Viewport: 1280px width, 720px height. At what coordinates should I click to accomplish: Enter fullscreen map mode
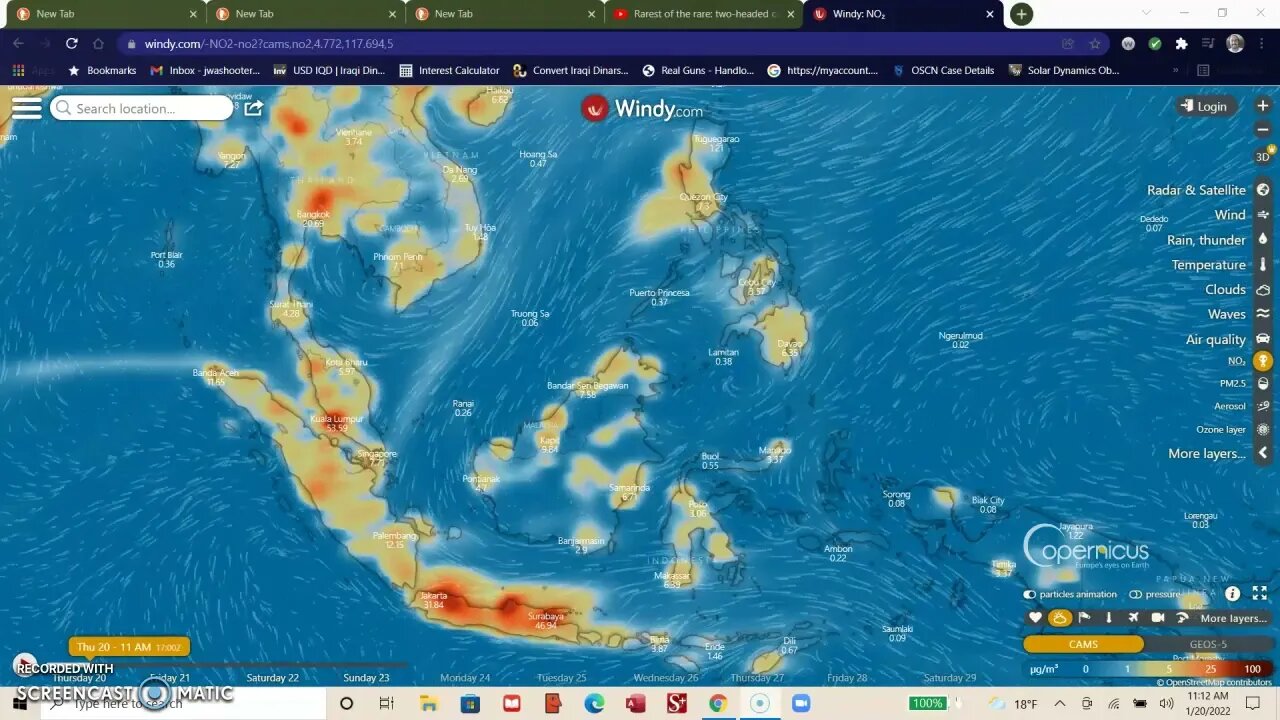tap(1260, 594)
